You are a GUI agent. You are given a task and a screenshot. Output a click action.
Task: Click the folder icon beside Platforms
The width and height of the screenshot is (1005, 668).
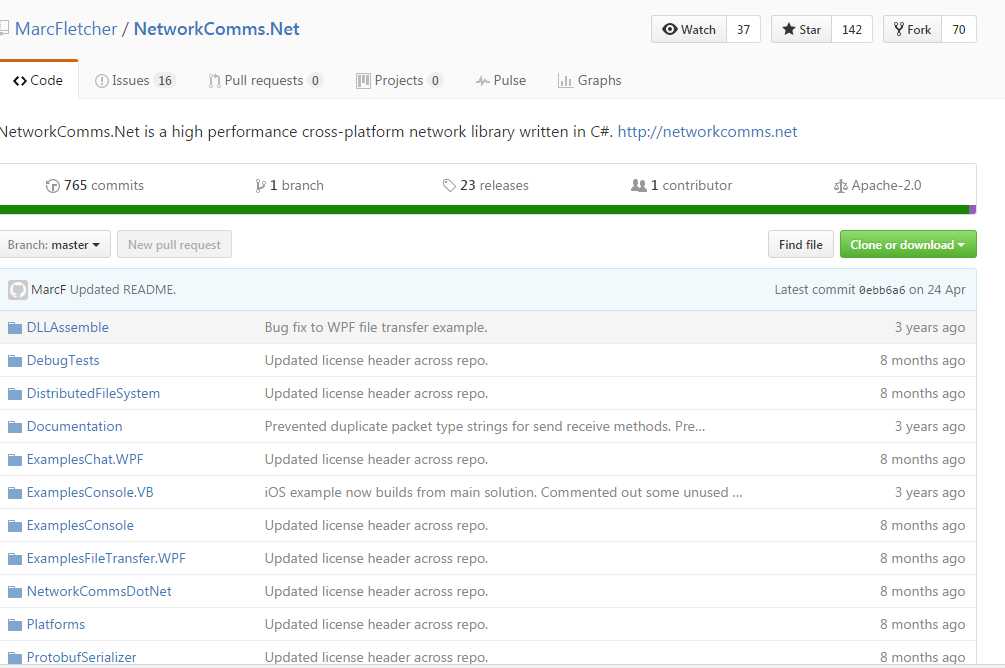click(15, 625)
